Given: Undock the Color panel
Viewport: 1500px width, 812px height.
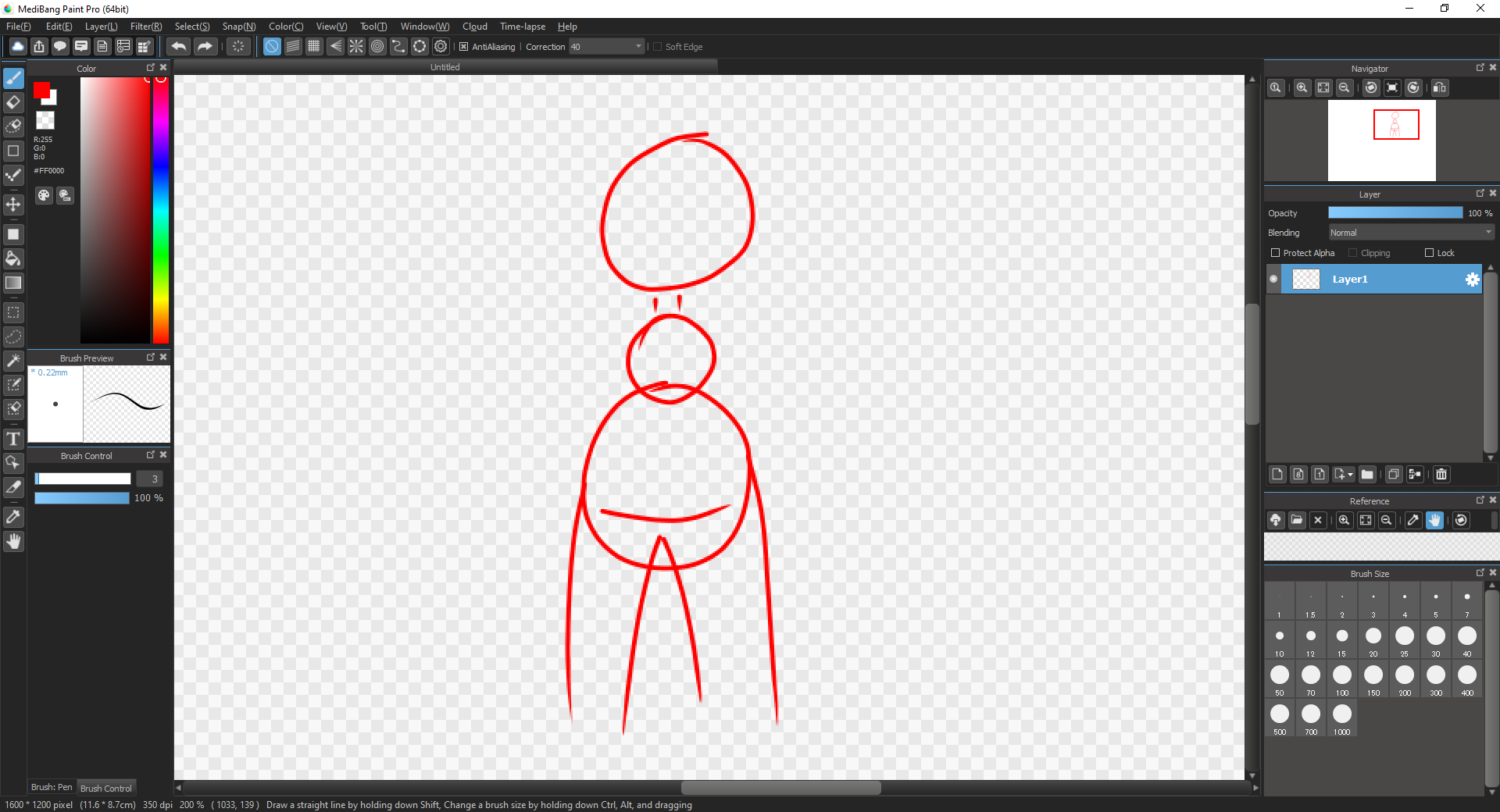Looking at the screenshot, I should 151,68.
